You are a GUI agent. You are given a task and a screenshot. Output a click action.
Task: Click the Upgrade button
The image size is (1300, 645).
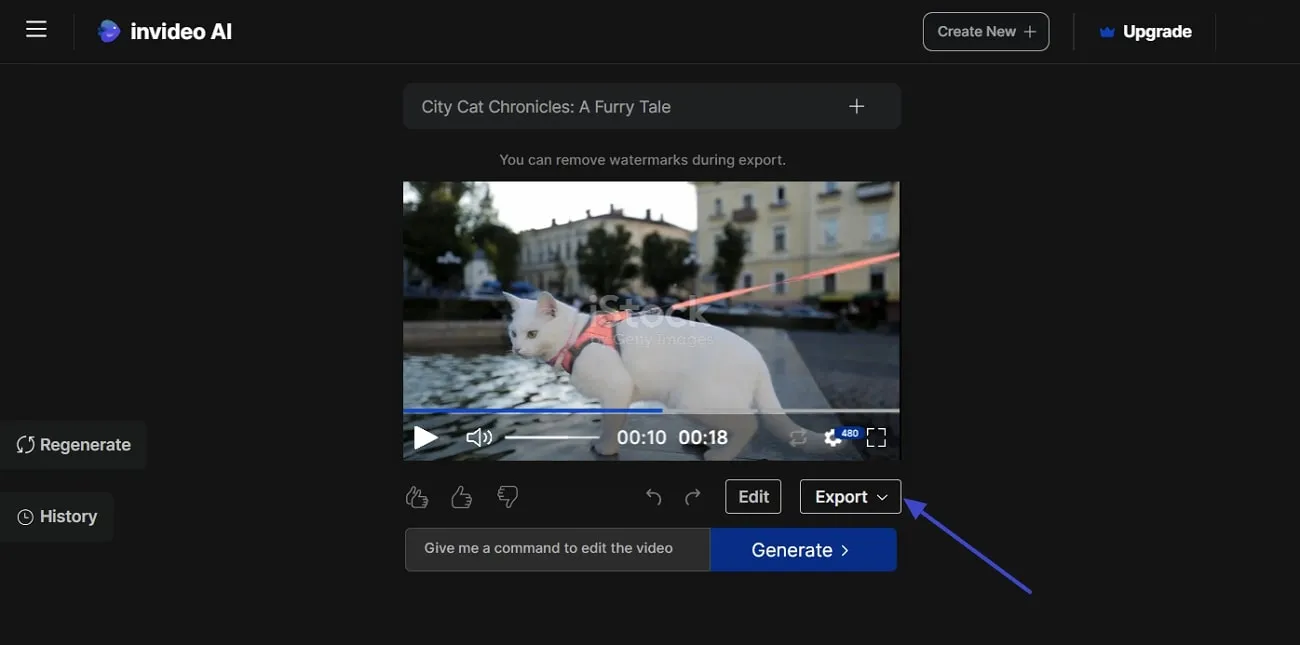pos(1146,31)
